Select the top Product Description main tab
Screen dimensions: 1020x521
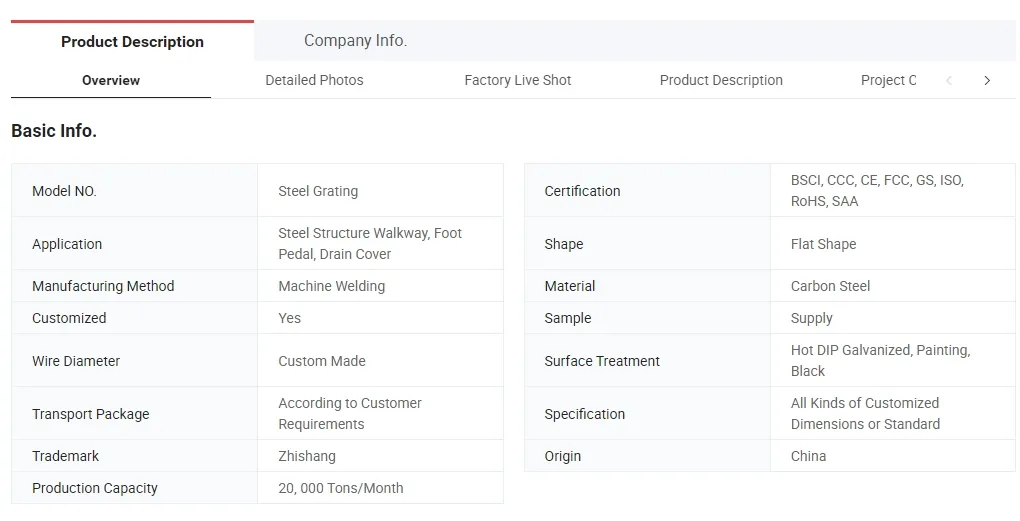(x=132, y=42)
